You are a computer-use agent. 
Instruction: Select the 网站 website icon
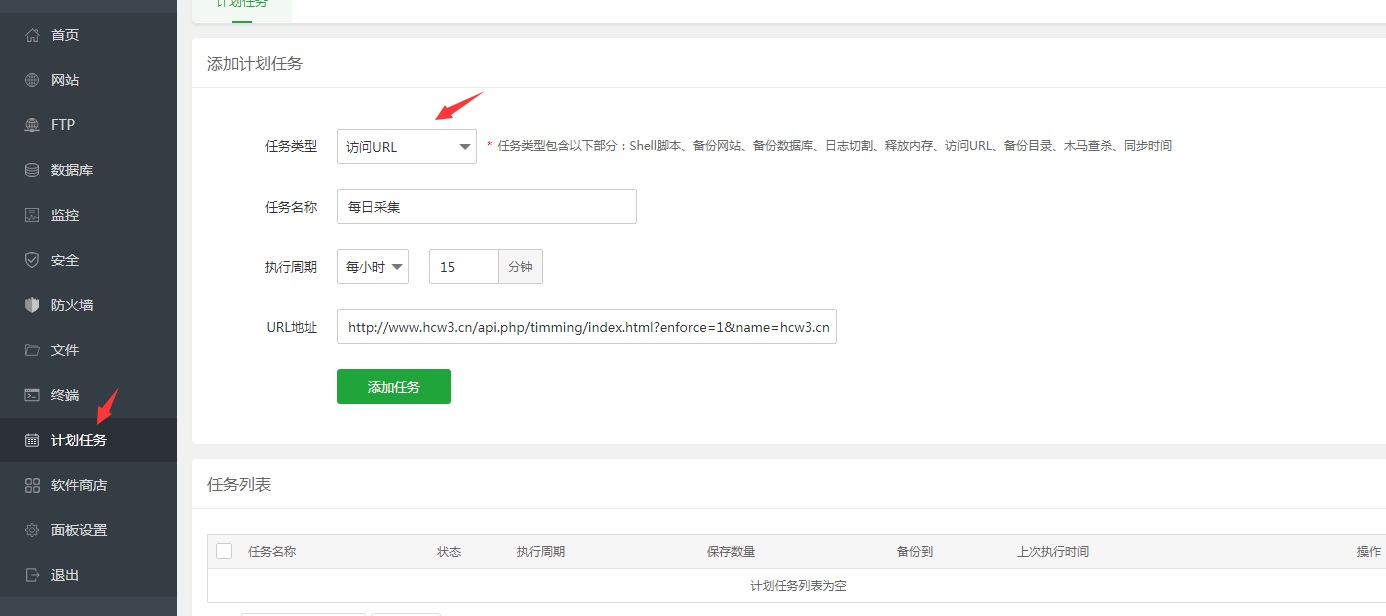pyautogui.click(x=33, y=79)
